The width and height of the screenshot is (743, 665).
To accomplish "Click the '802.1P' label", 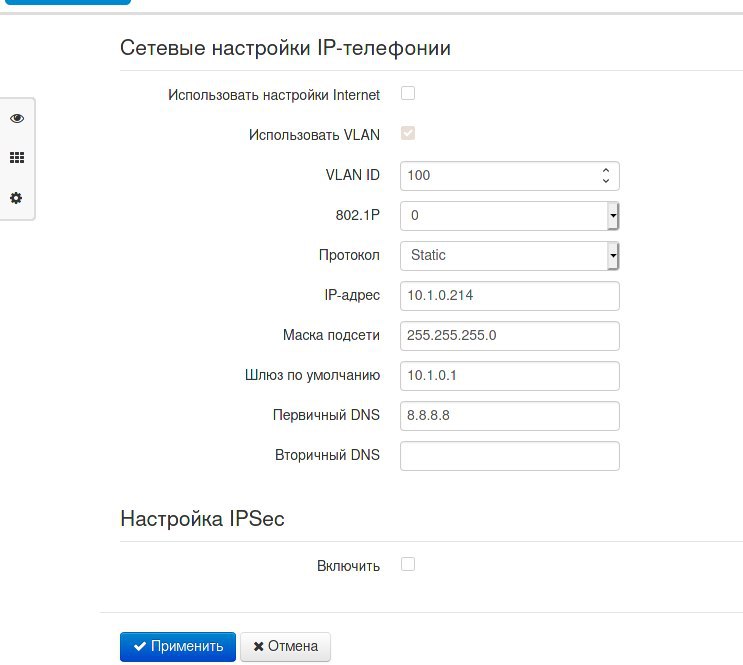I will 358,215.
